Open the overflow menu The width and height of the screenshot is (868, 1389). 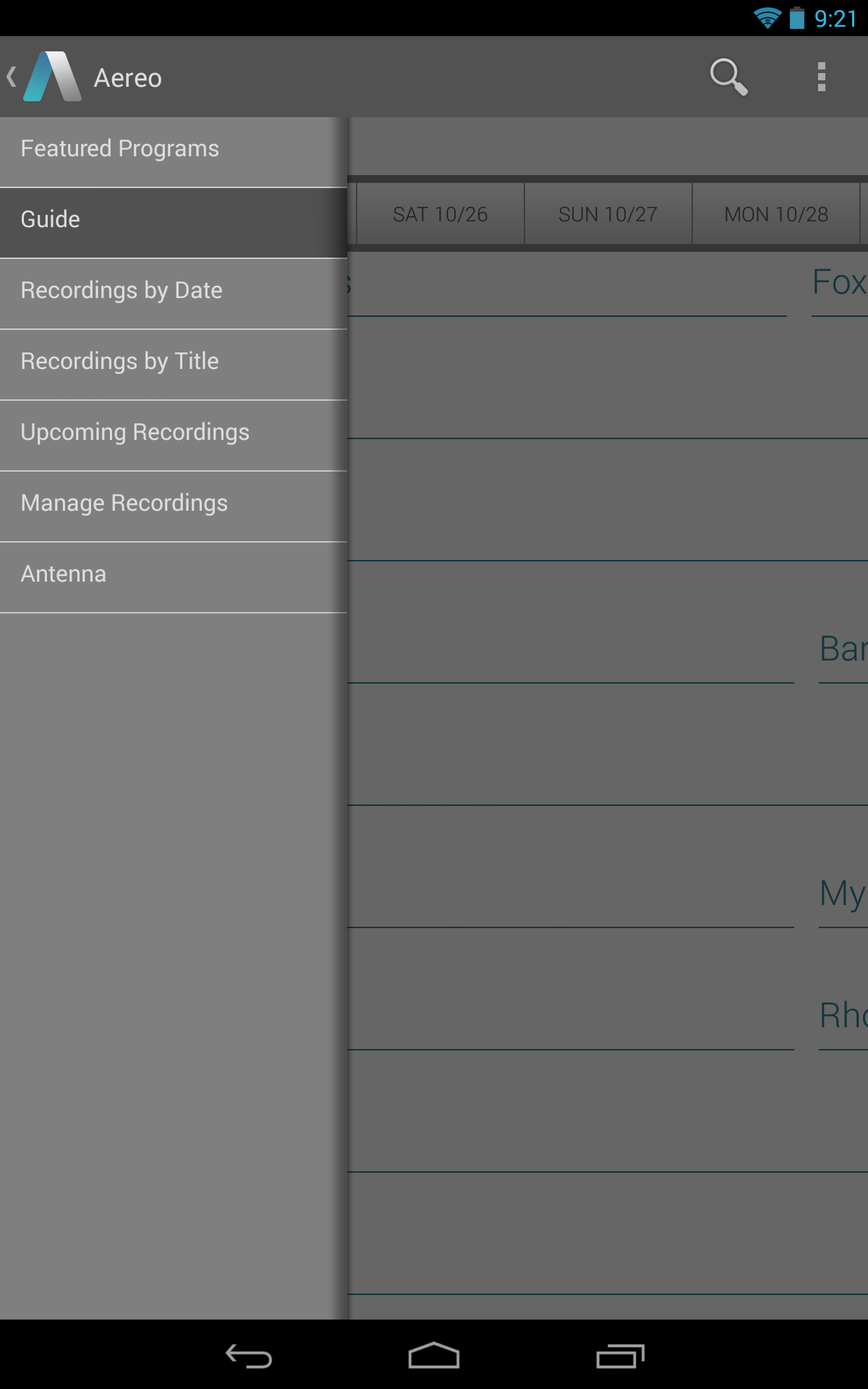pos(821,77)
